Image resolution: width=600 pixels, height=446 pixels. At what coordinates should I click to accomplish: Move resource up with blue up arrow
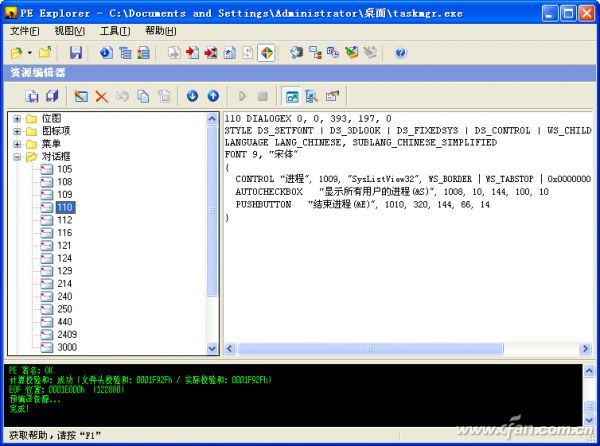point(213,96)
